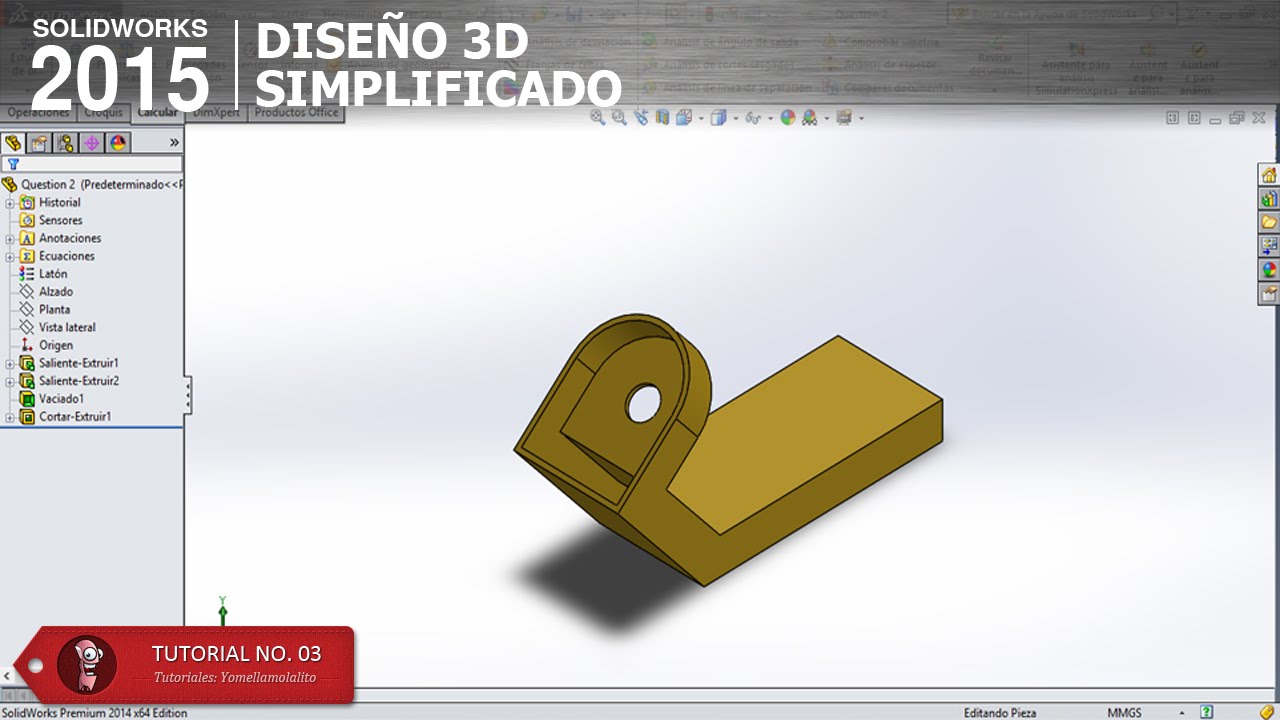Open the View Settings dropdown arrow

pyautogui.click(x=861, y=118)
